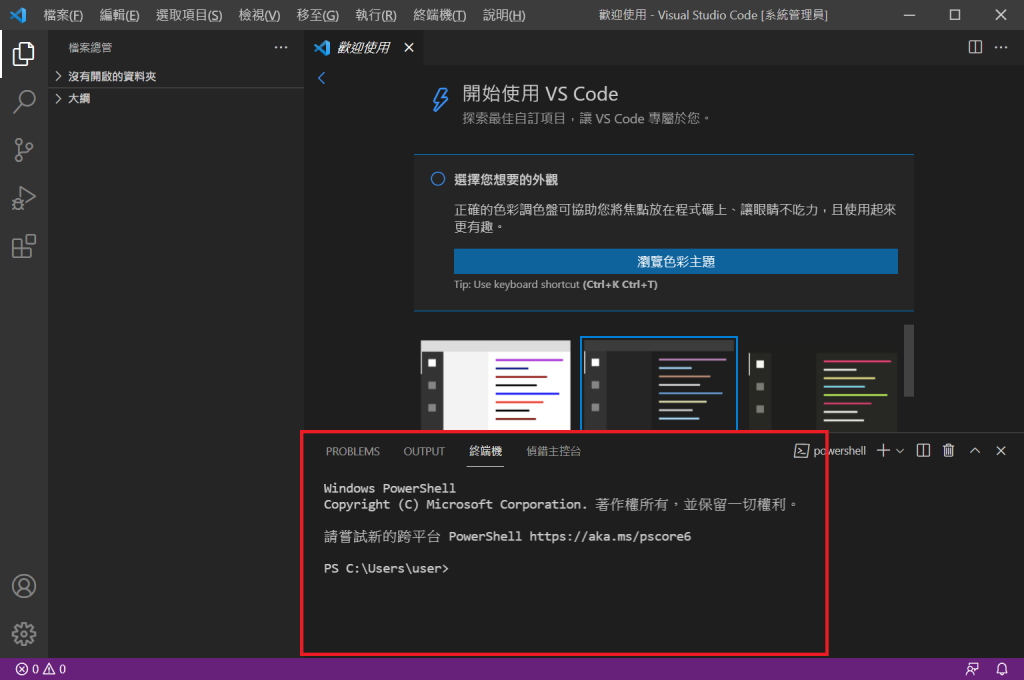Go back using the blue chevron arrow
The width and height of the screenshot is (1024, 680).
click(x=321, y=78)
